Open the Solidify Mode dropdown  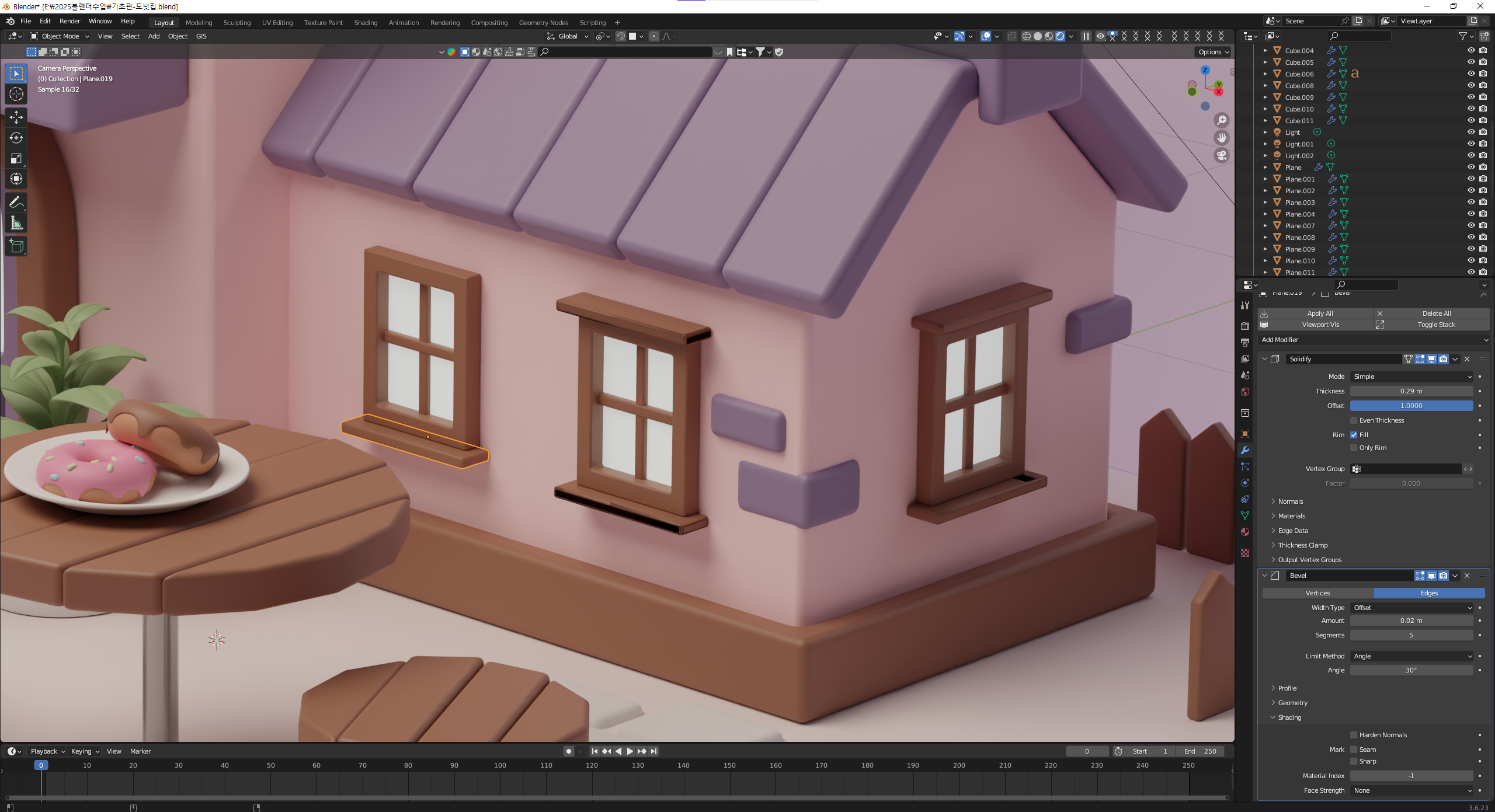(x=1411, y=377)
